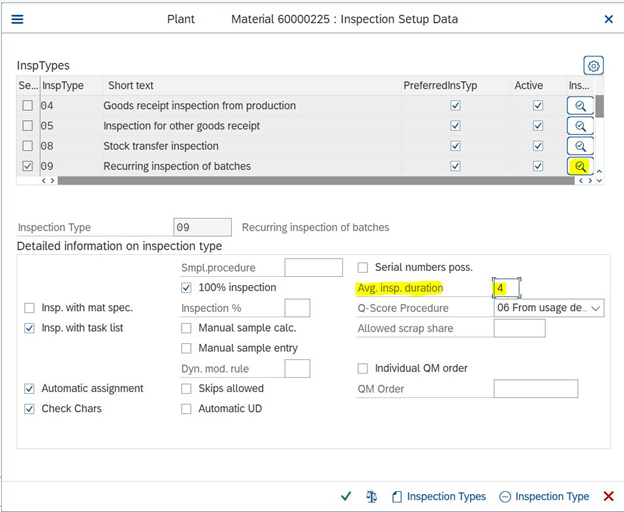This screenshot has height=512, width=624.
Task: Click highlighted magnifier for inspection type 09
Action: [580, 166]
